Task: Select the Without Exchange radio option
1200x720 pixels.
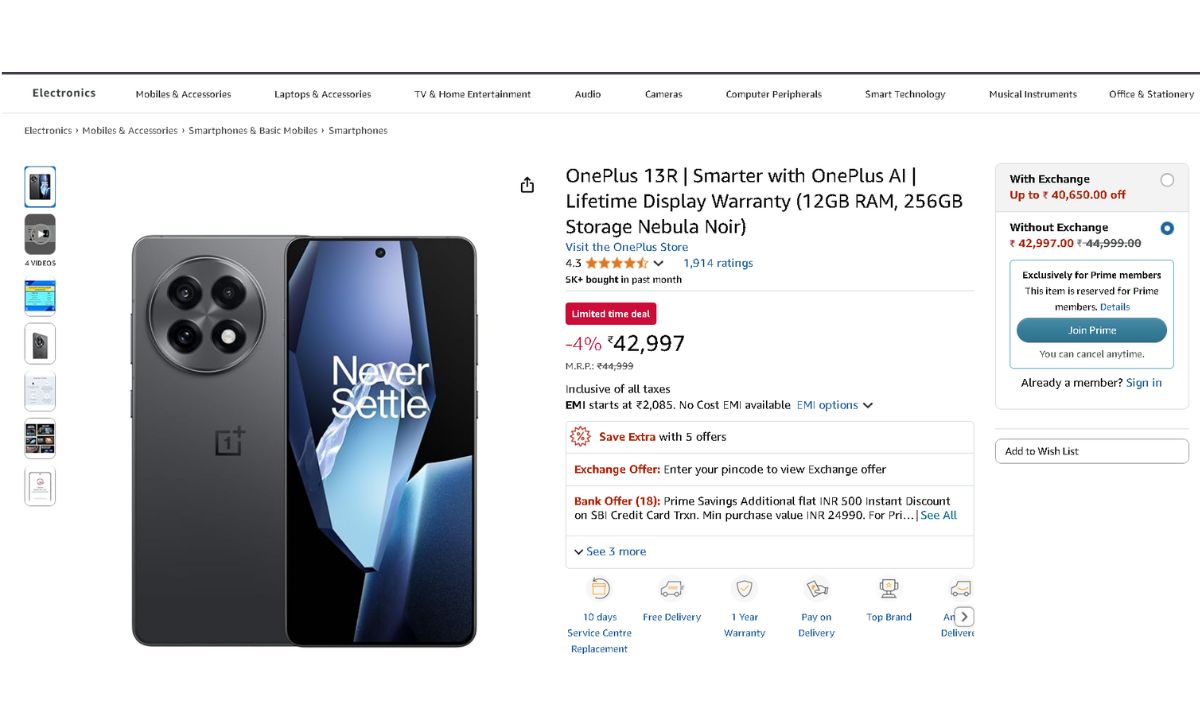Action: click(x=1167, y=228)
